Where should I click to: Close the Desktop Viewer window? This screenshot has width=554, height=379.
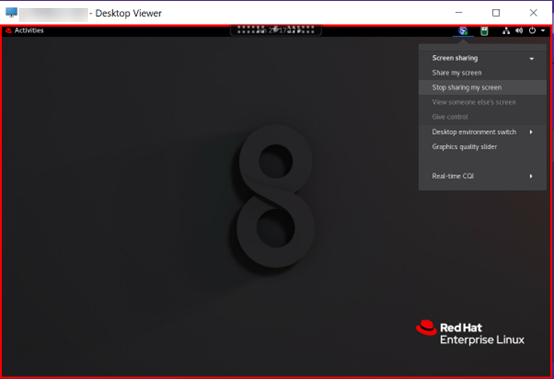[534, 13]
